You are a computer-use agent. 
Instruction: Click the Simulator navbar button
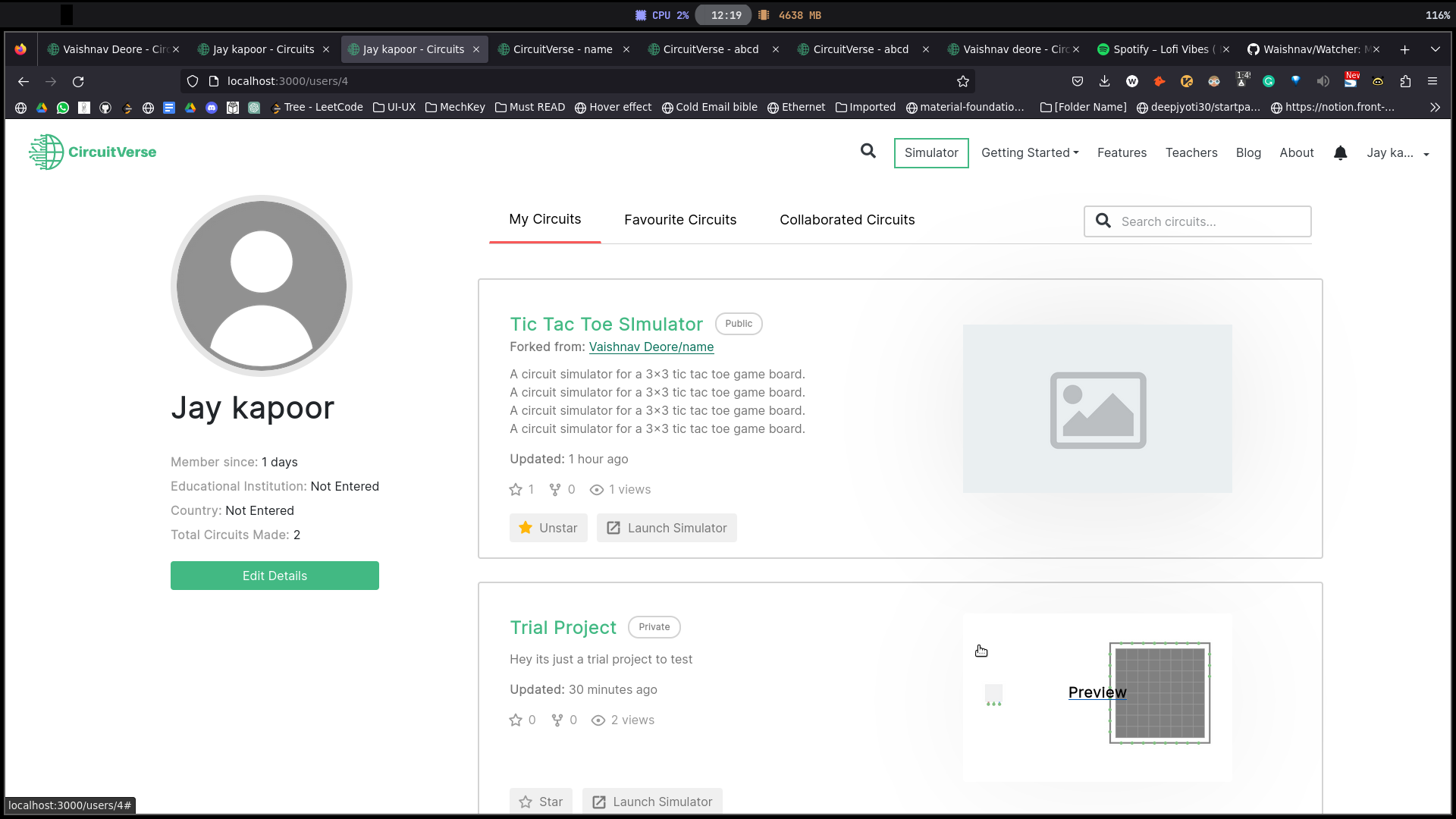[931, 153]
